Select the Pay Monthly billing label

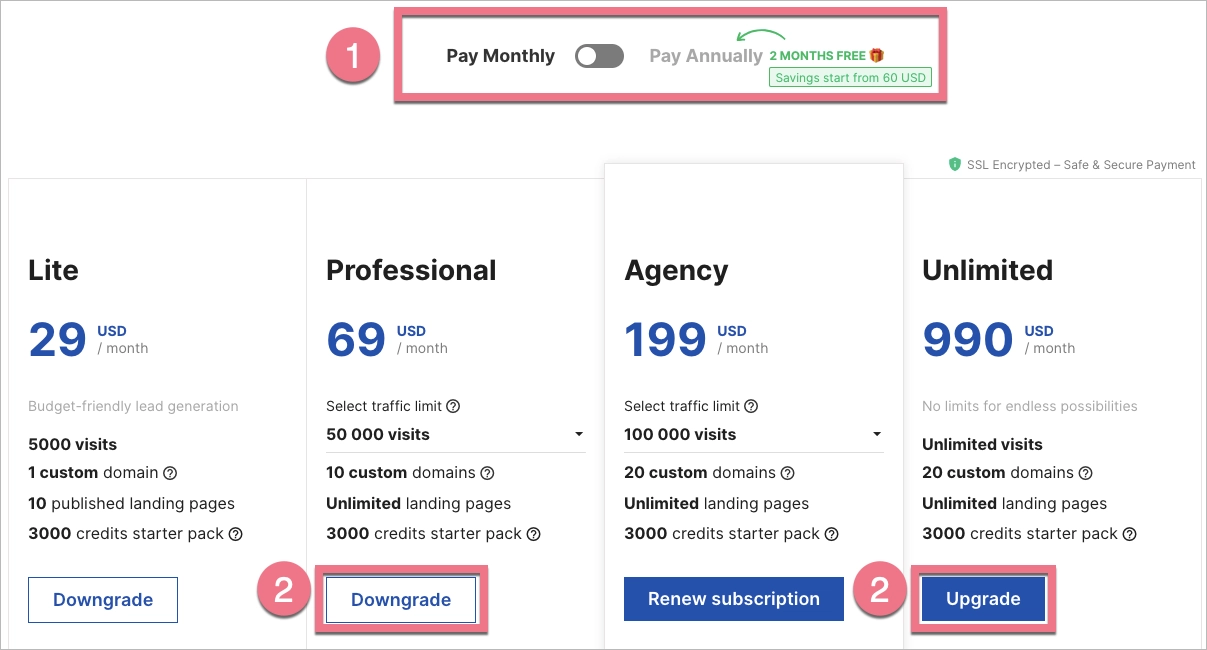click(500, 56)
